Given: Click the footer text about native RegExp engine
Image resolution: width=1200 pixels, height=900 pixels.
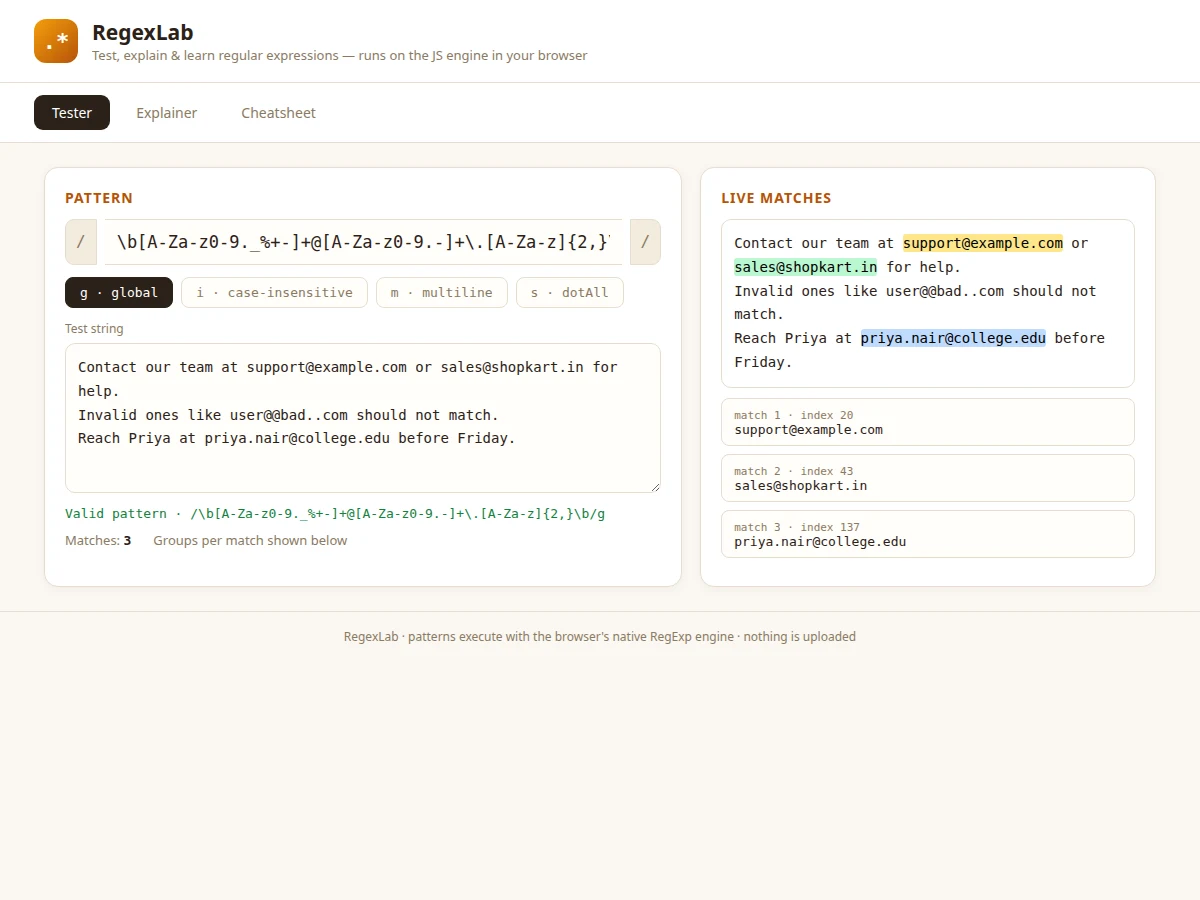Looking at the screenshot, I should pos(600,636).
